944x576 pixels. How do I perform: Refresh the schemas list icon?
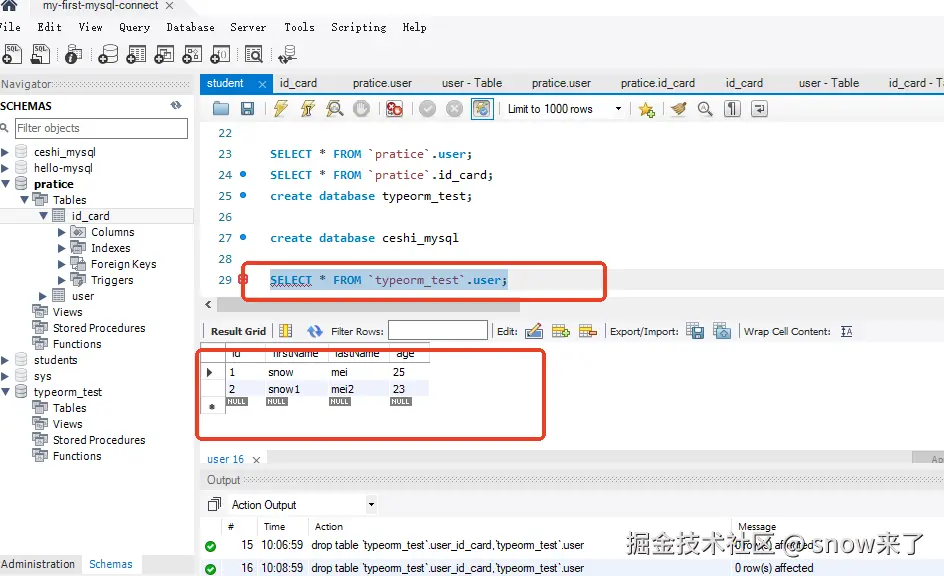pyautogui.click(x=176, y=105)
